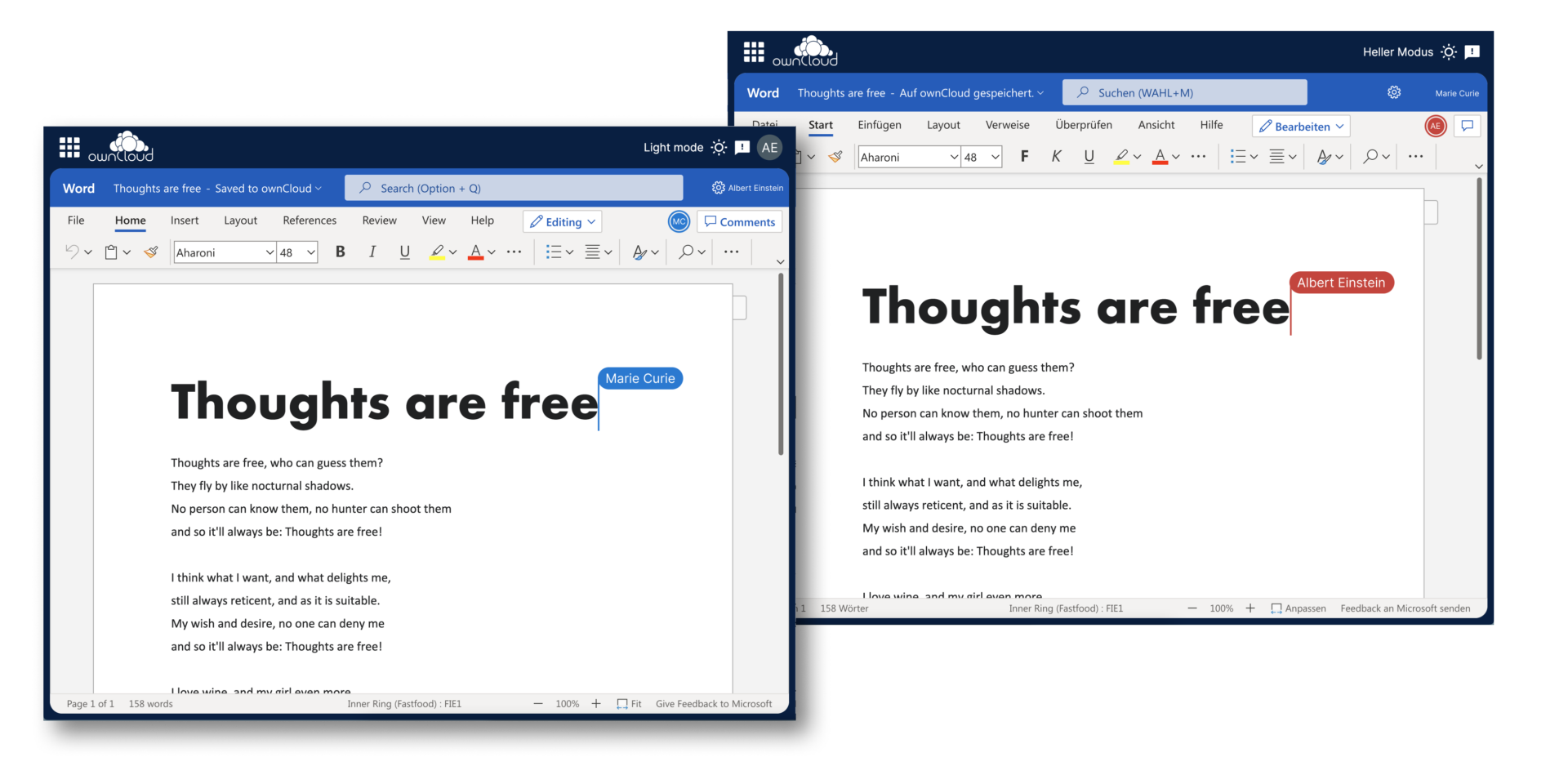
Task: Open notifications icon beside Light mode
Action: click(x=742, y=147)
